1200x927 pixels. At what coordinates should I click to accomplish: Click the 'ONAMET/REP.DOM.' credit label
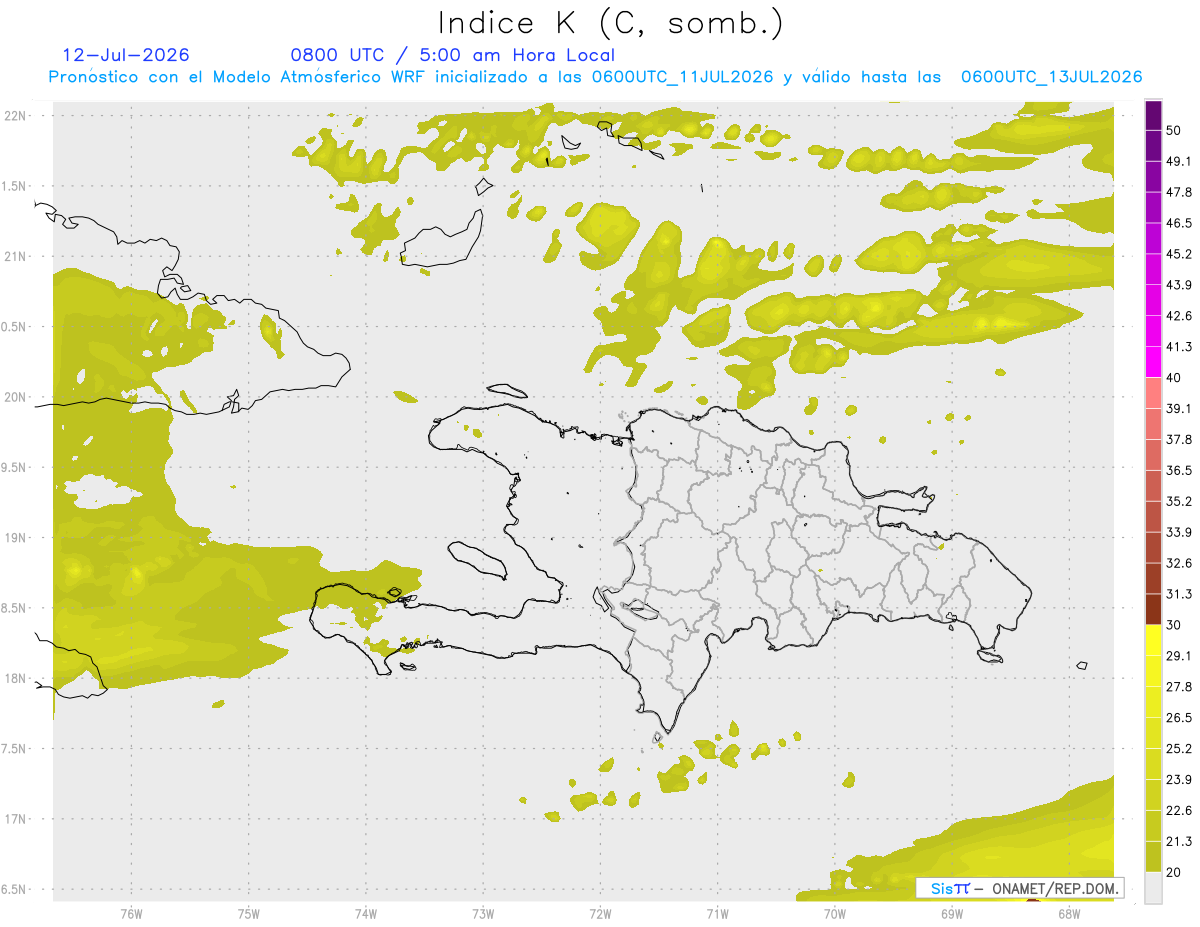(x=1054, y=888)
